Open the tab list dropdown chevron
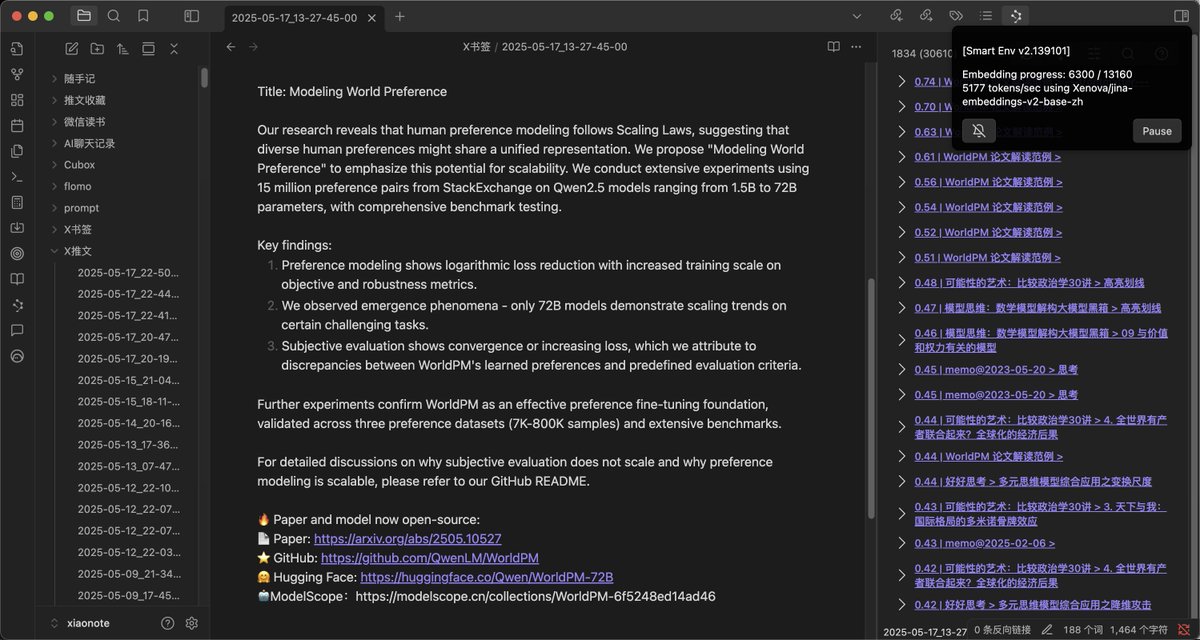Image resolution: width=1200 pixels, height=640 pixels. (857, 16)
